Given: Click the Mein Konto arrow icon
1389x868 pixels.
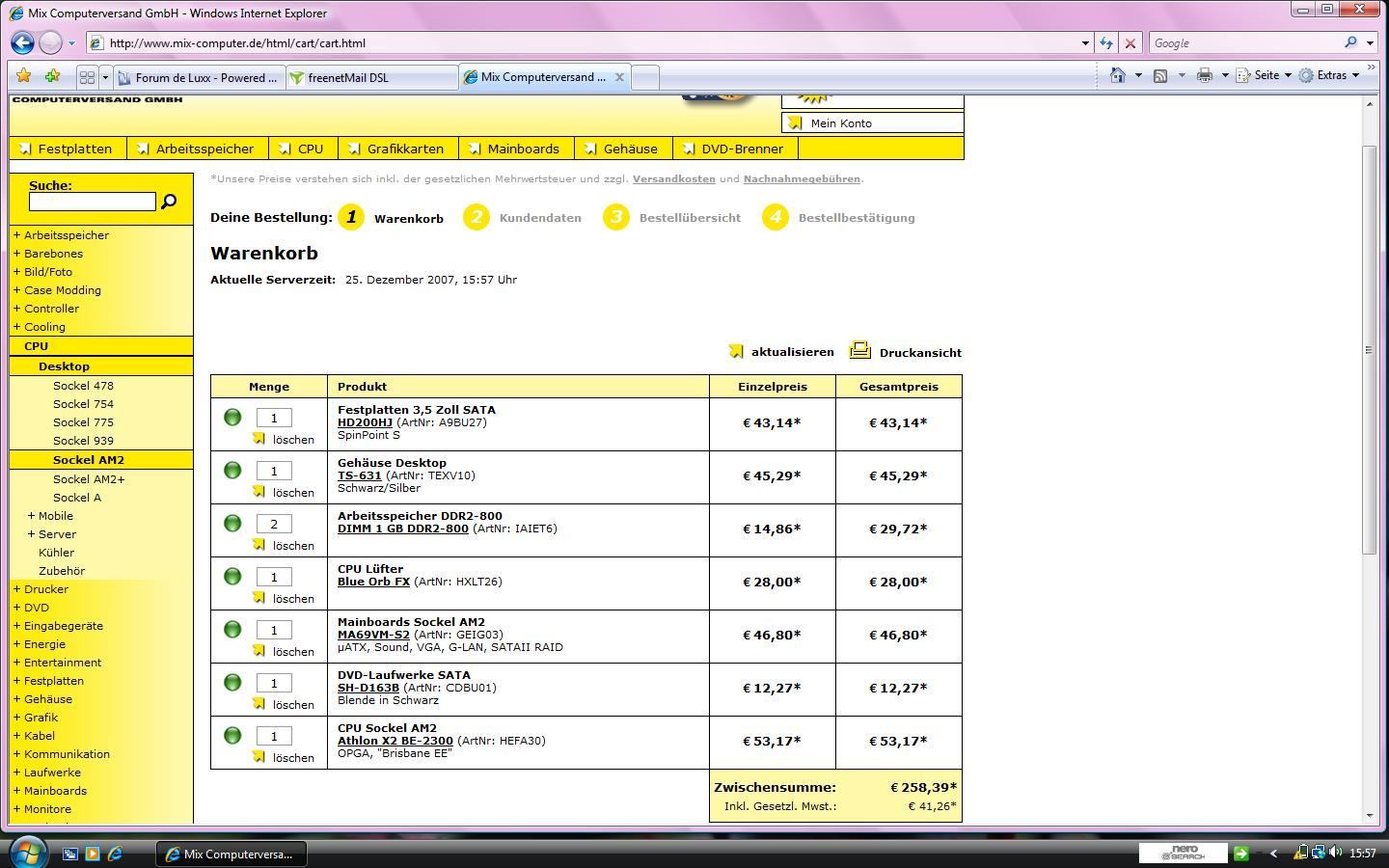Looking at the screenshot, I should 795,122.
